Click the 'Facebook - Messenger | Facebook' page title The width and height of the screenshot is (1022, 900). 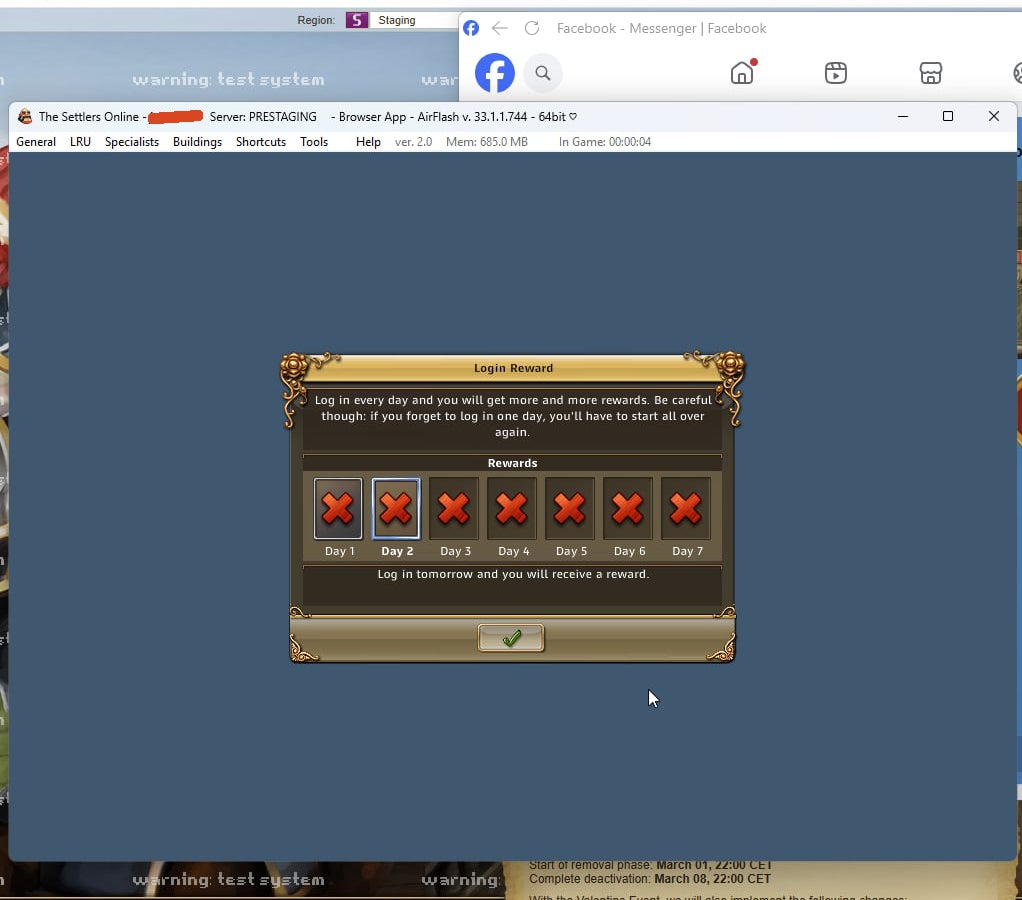(662, 28)
